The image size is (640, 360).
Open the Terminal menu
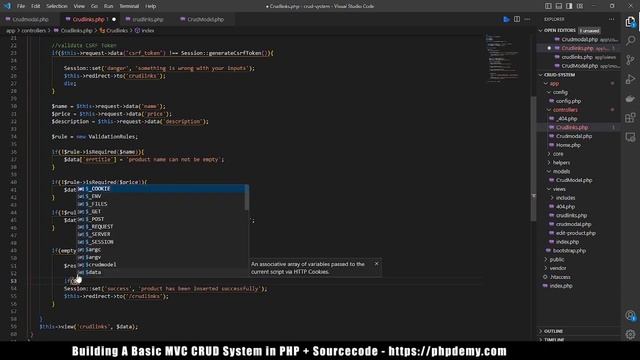129,6
